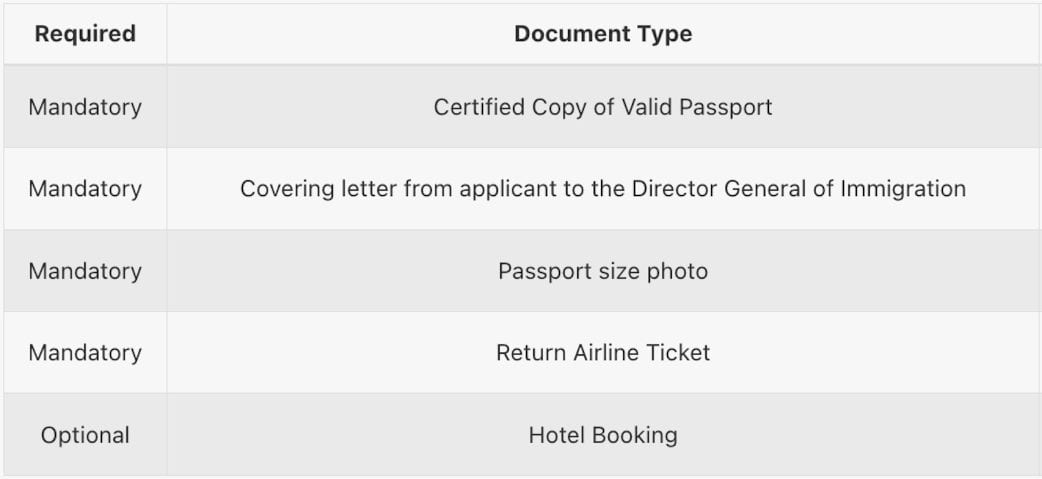This screenshot has width=1042, height=479.
Task: Select the Return Airline Ticket cell
Action: coord(603,353)
